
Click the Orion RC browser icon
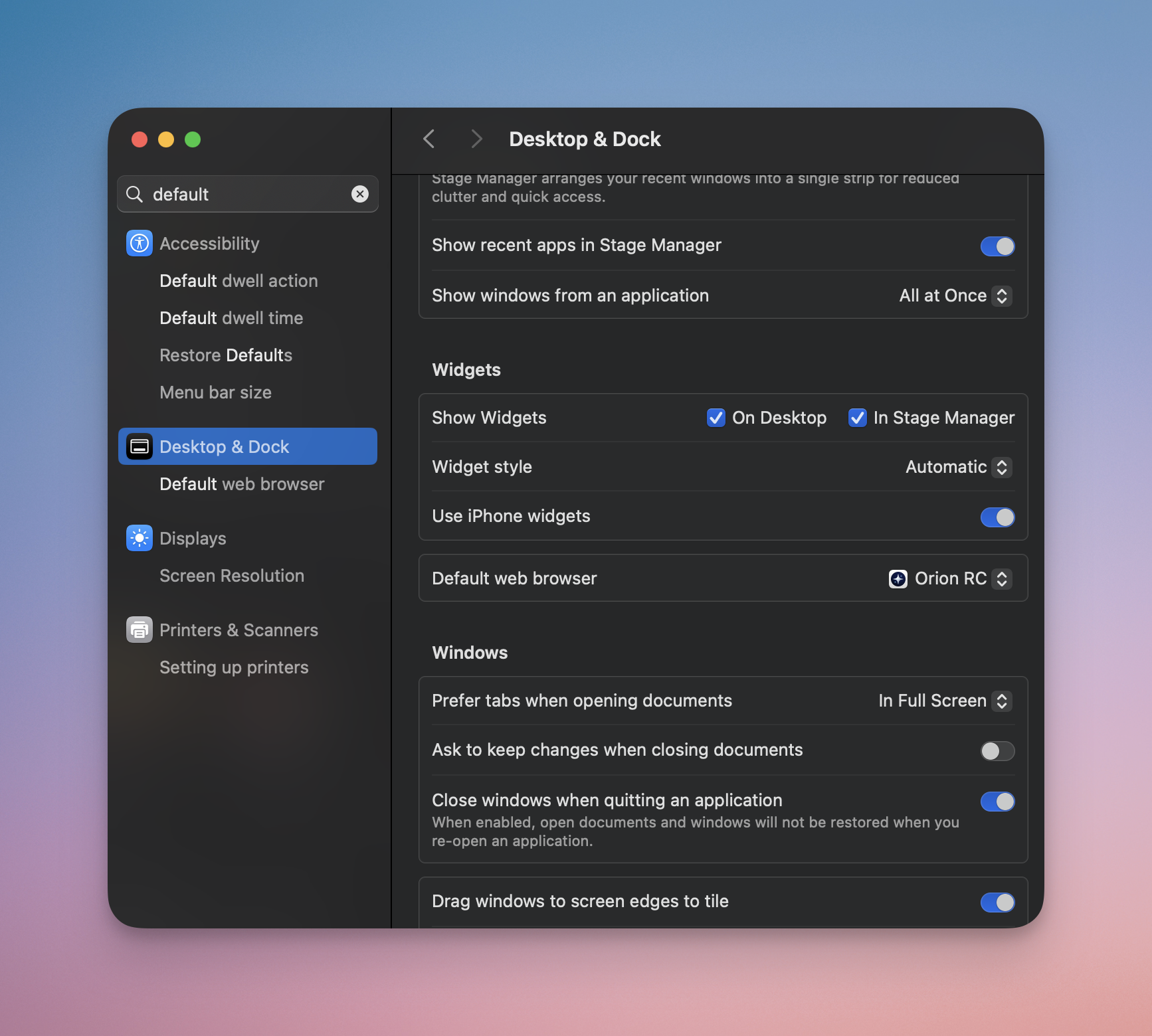tap(898, 579)
